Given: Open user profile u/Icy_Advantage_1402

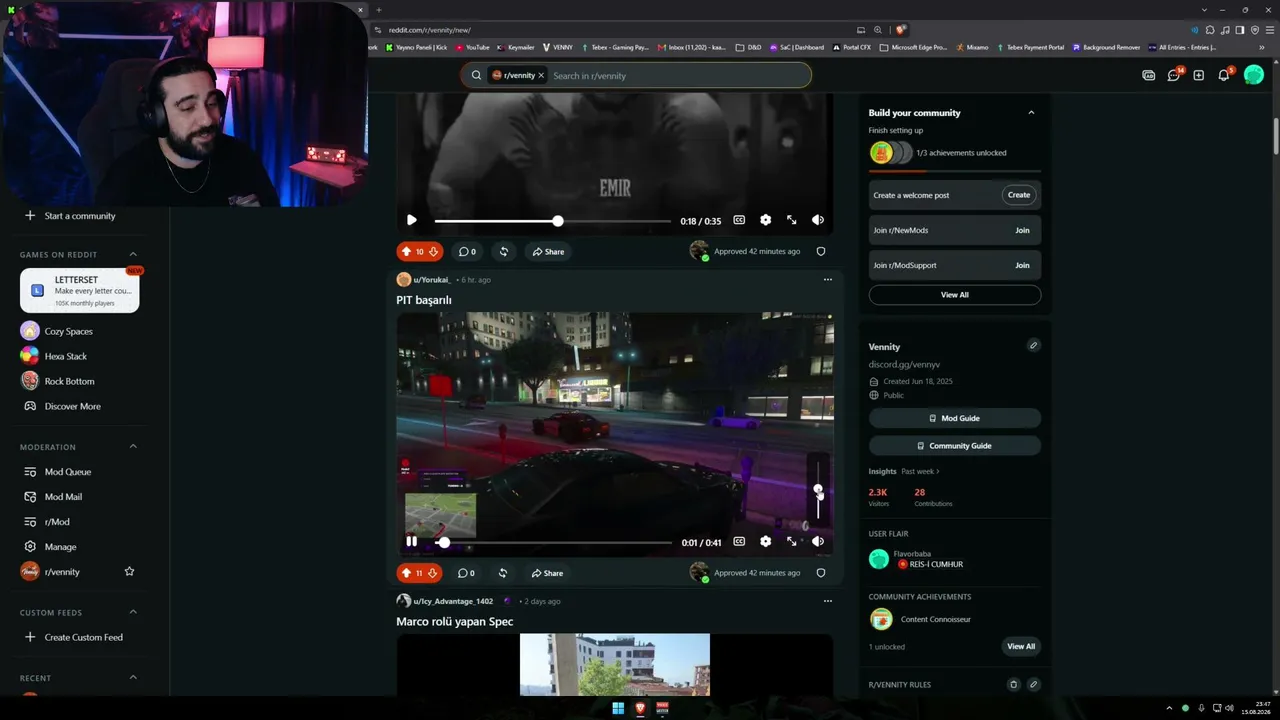Looking at the screenshot, I should (453, 601).
